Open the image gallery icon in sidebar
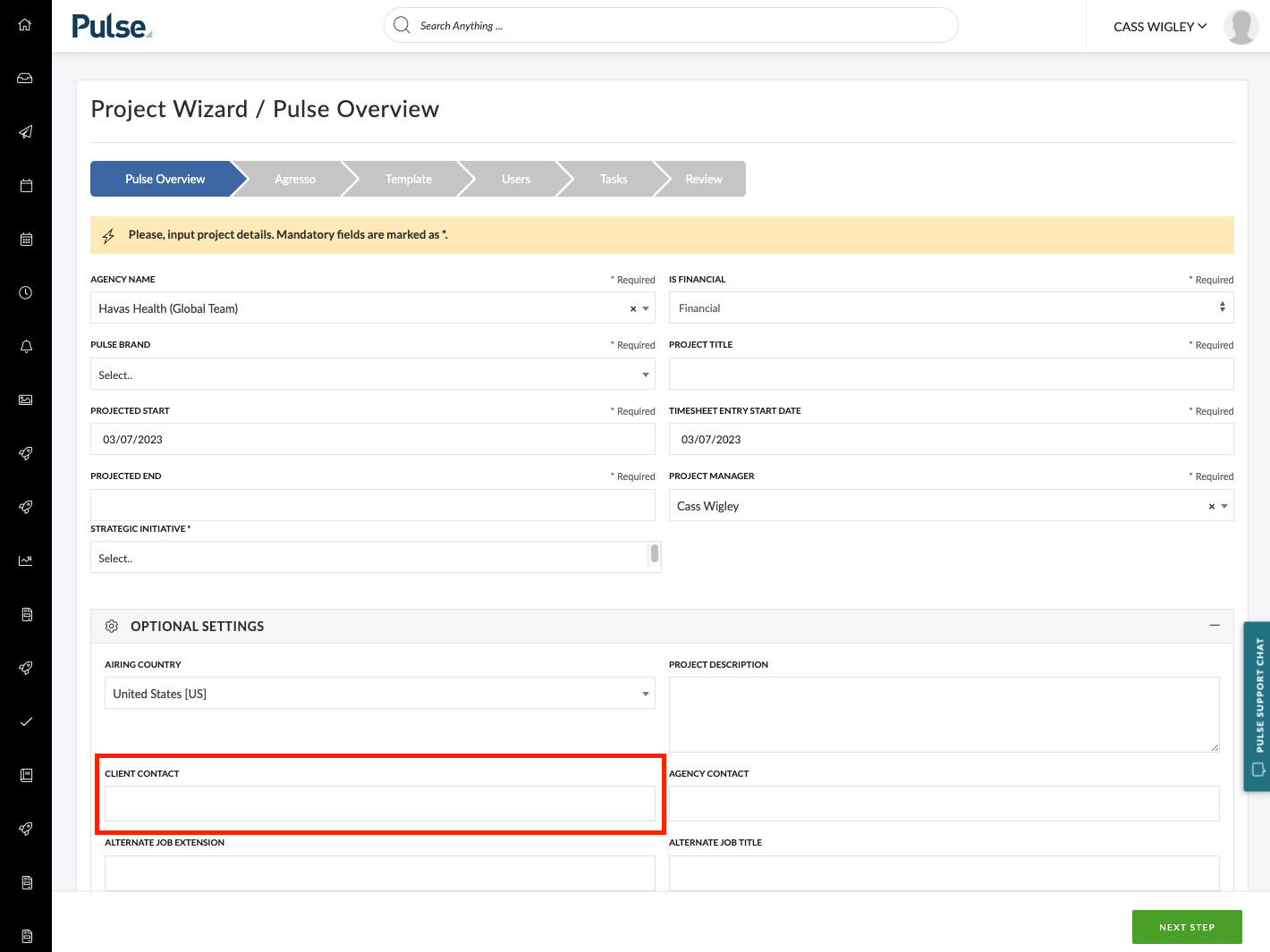Image resolution: width=1270 pixels, height=952 pixels. pyautogui.click(x=25, y=400)
